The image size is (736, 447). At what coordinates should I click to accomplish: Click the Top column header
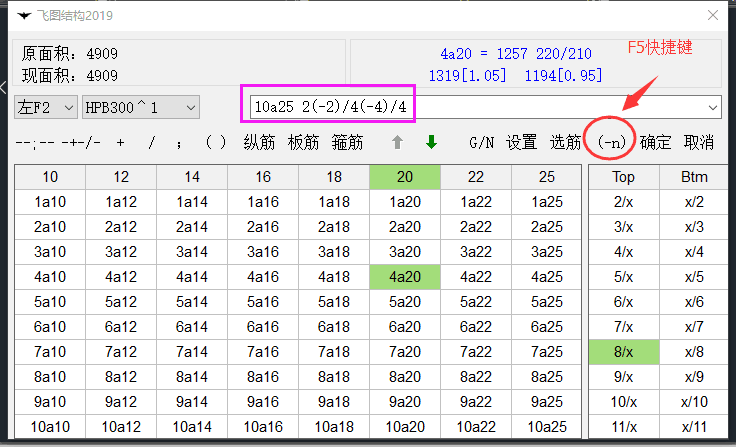624,177
